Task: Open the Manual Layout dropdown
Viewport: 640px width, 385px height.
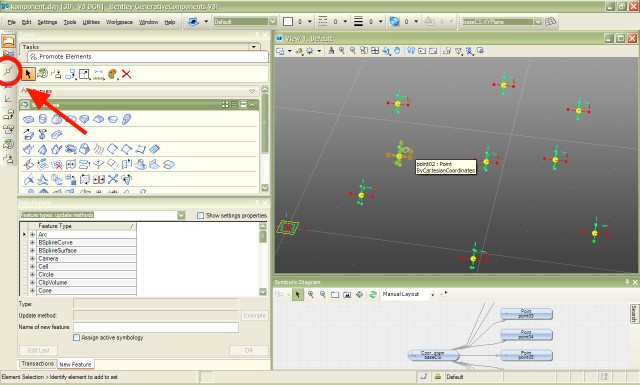Action: tap(432, 295)
